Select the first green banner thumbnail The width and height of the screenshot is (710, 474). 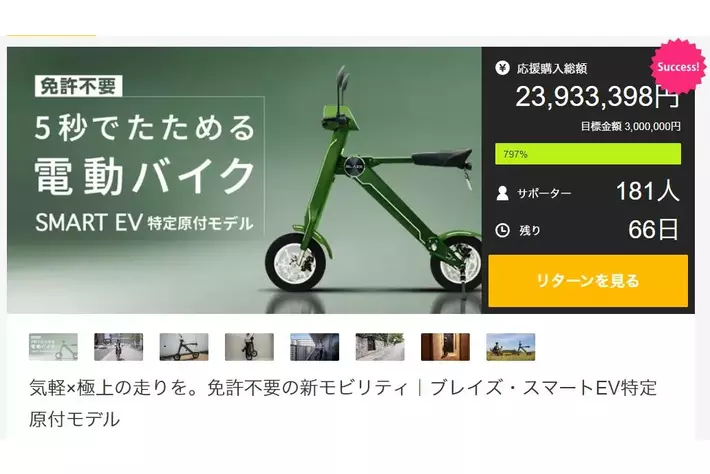pos(53,347)
